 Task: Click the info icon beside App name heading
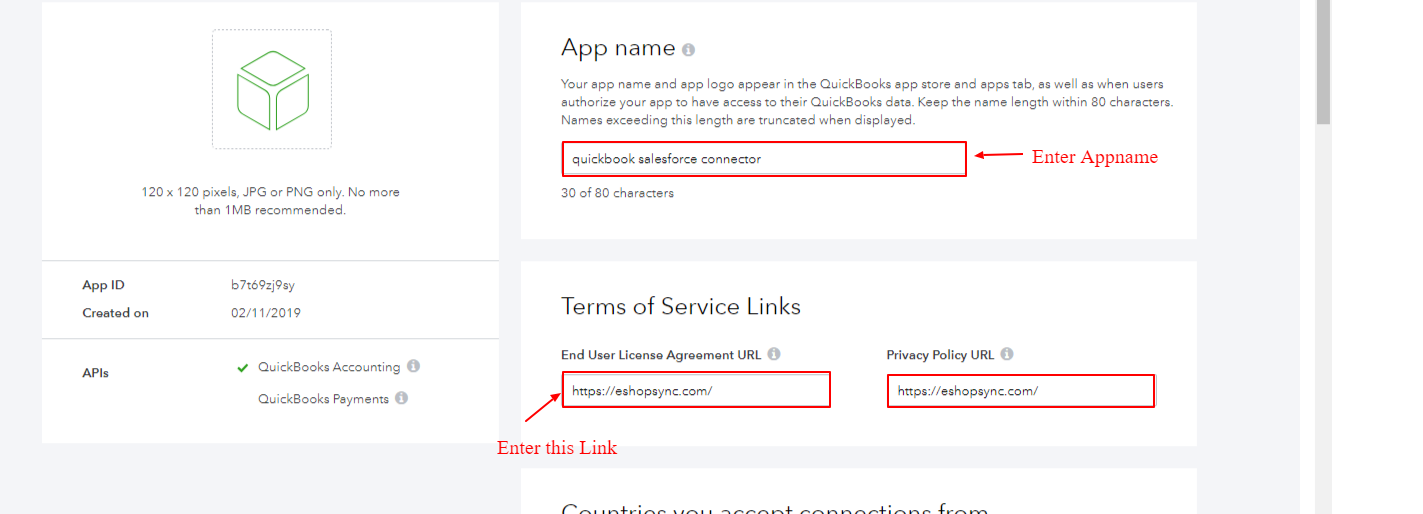pyautogui.click(x=688, y=50)
